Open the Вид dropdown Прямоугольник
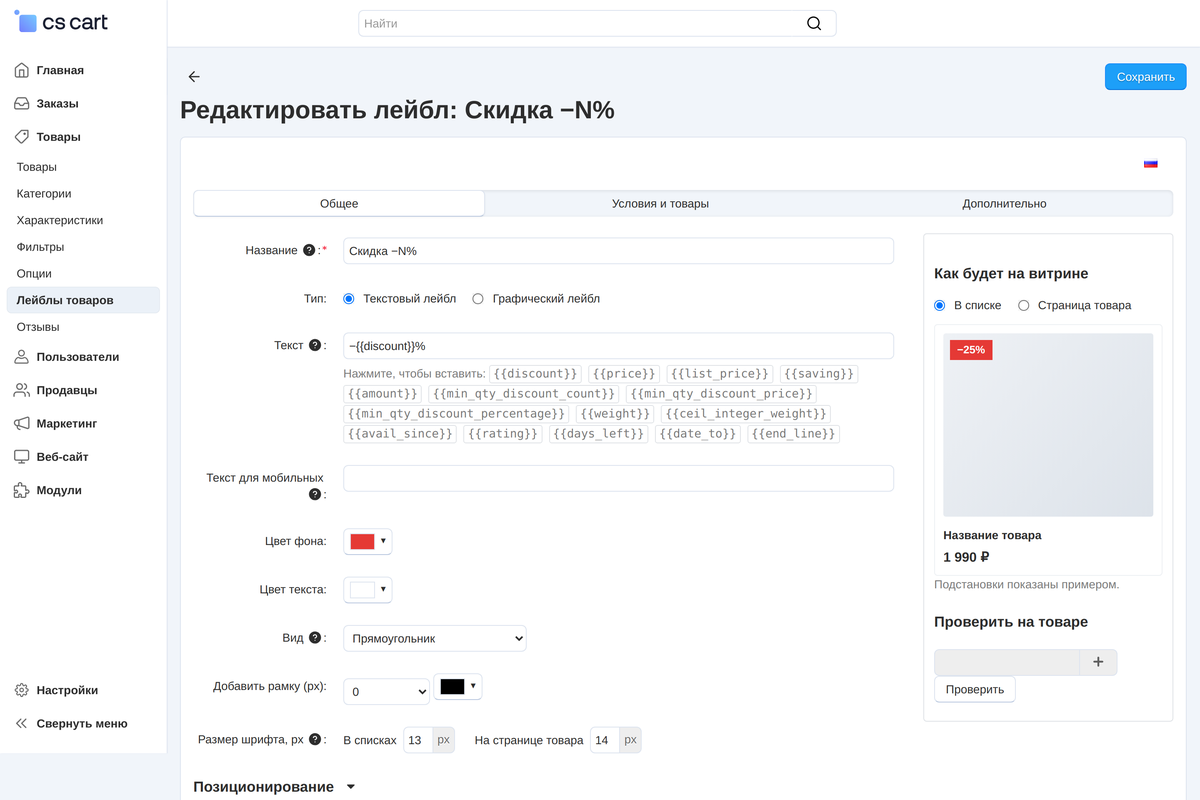Viewport: 1200px width, 800px height. [x=435, y=638]
